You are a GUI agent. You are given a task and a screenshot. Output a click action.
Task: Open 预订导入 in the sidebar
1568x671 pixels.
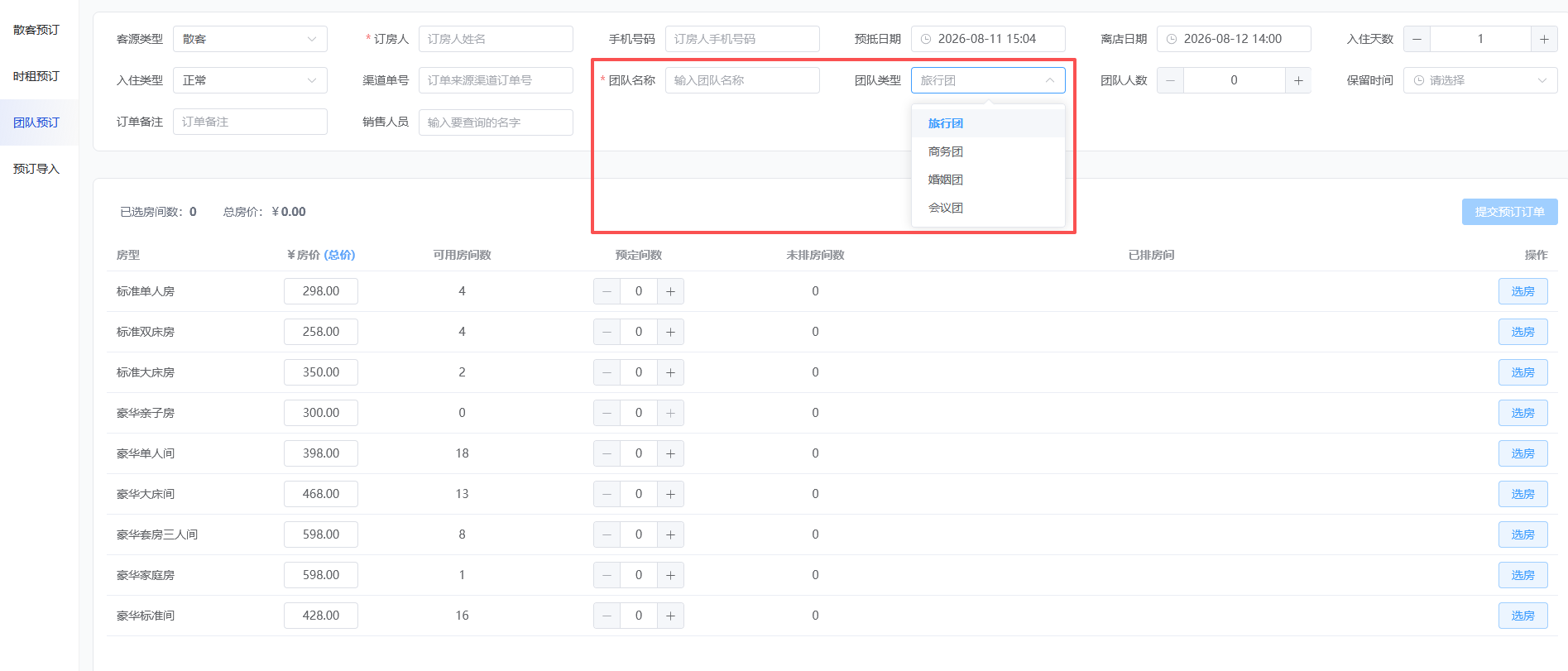(x=39, y=169)
